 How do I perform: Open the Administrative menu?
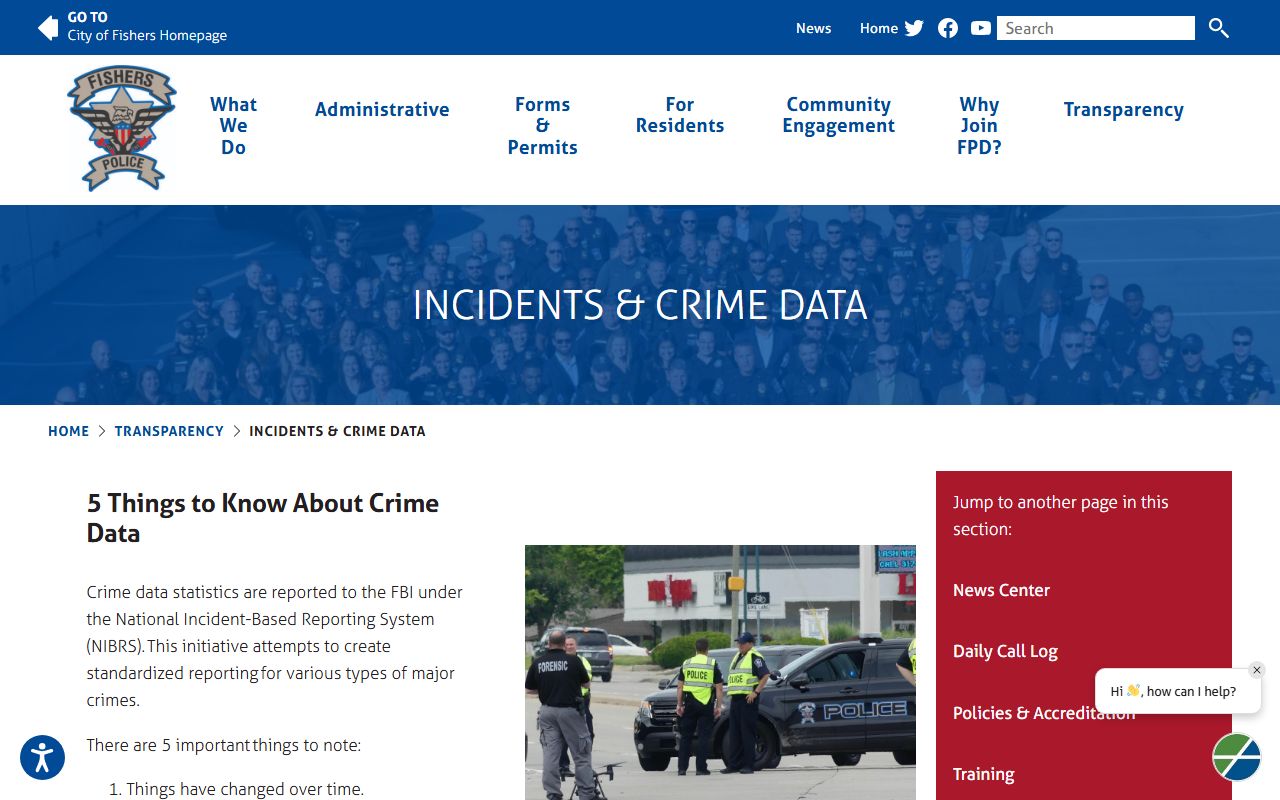tap(382, 110)
